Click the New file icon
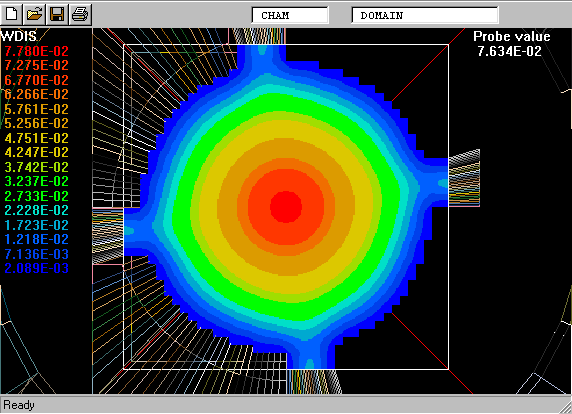This screenshot has width=572, height=414. pyautogui.click(x=12, y=14)
